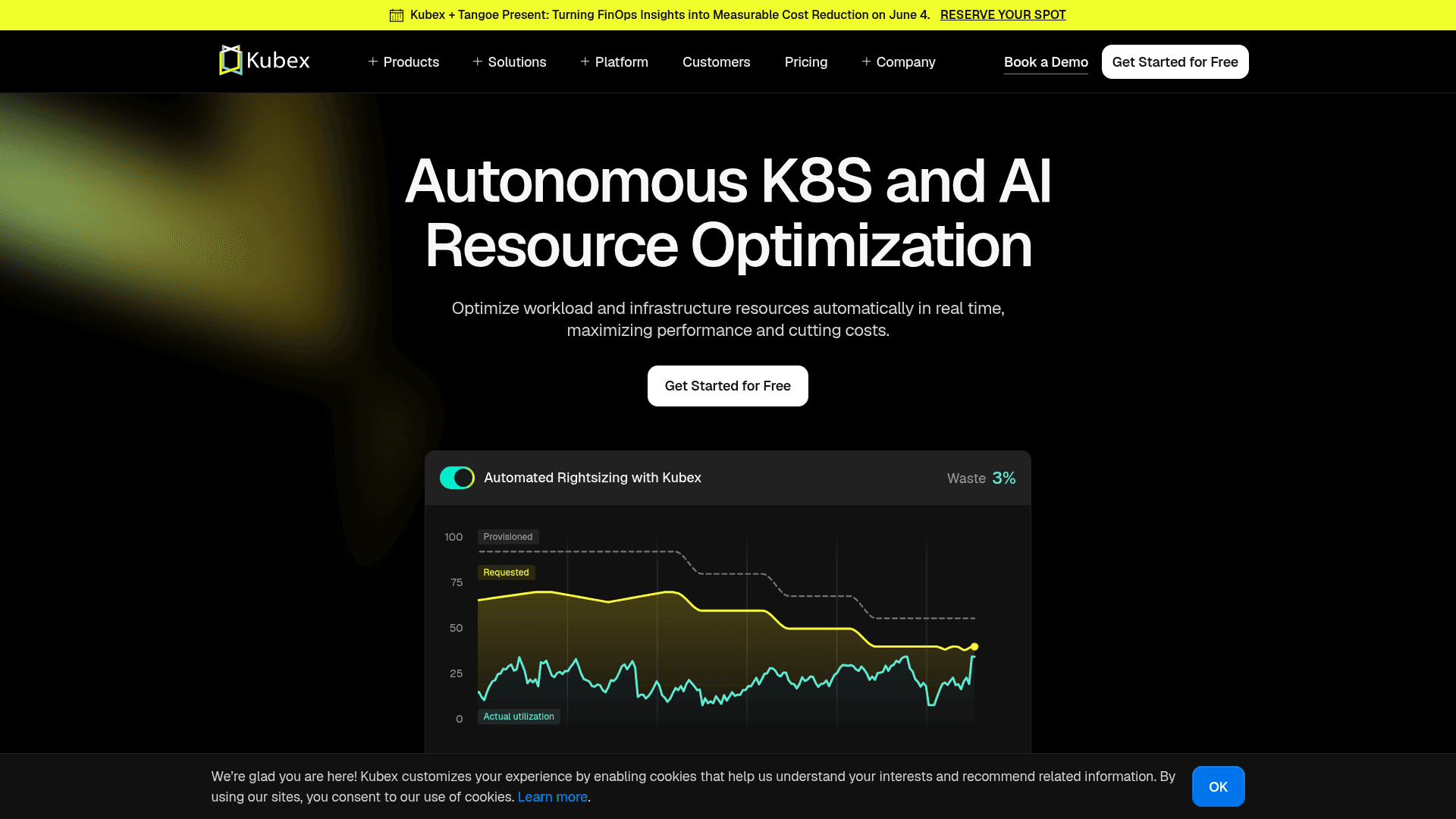The image size is (1456, 819).
Task: Expand the Platform menu plus icon
Action: point(585,61)
